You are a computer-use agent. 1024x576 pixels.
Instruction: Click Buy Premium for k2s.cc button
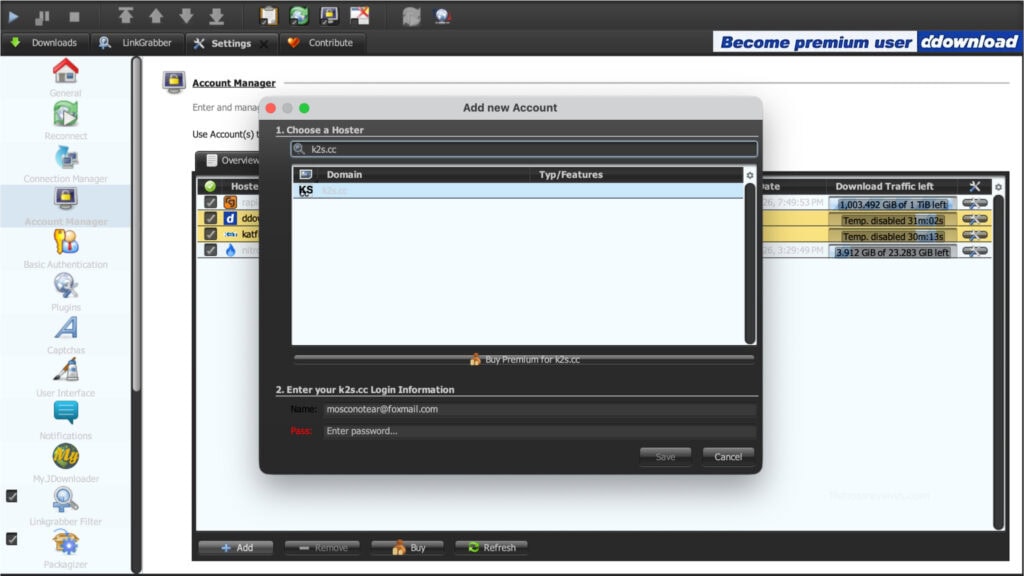(x=524, y=359)
